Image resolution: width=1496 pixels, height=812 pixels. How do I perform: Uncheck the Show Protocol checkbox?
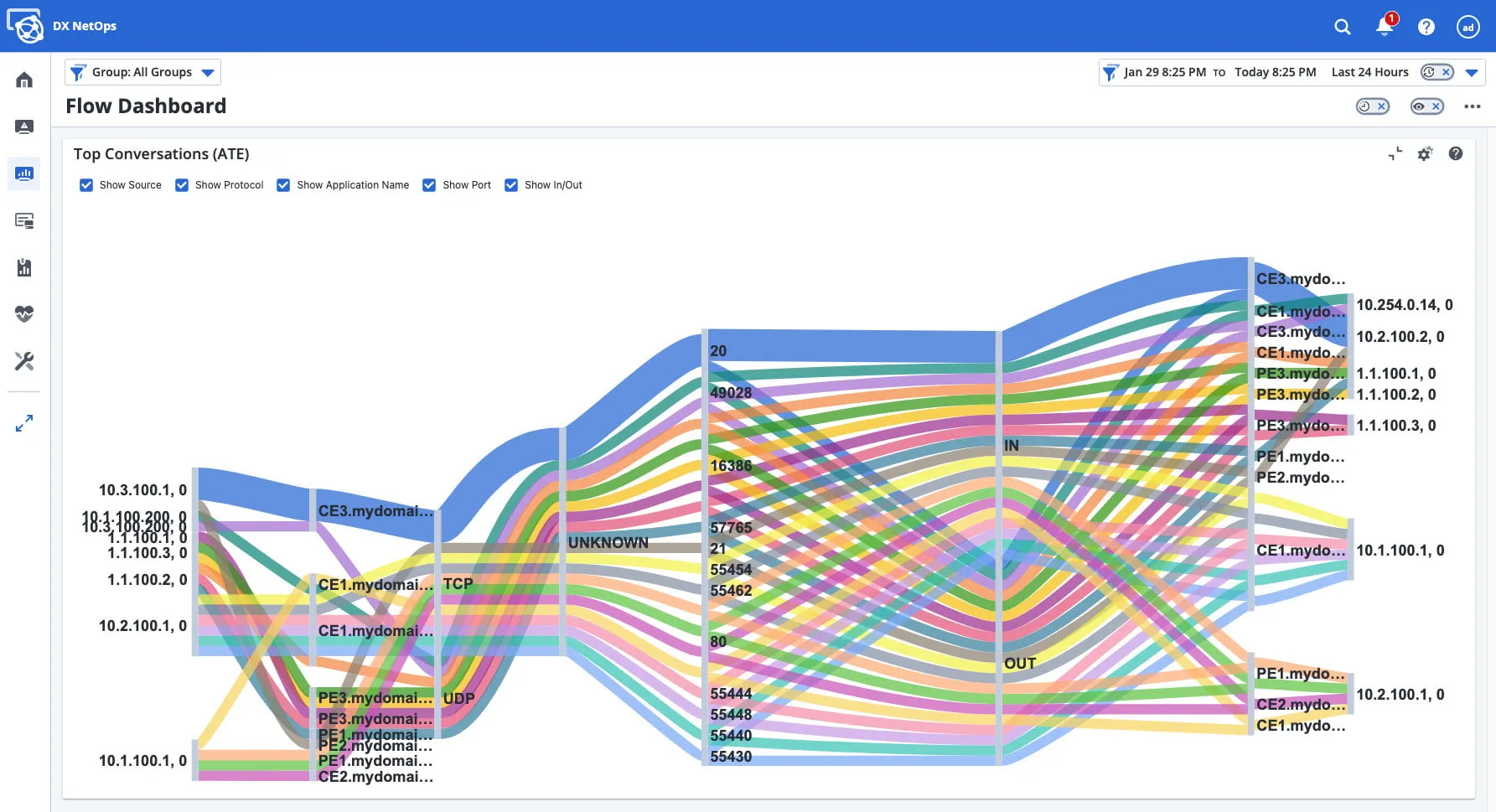pos(182,184)
